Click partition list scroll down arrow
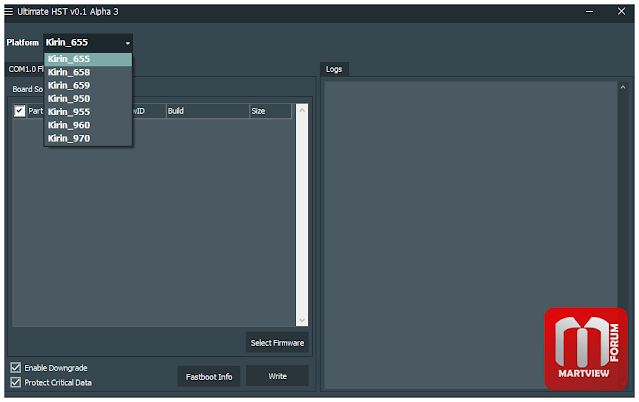Viewport: 639px width, 402px height. click(x=302, y=320)
